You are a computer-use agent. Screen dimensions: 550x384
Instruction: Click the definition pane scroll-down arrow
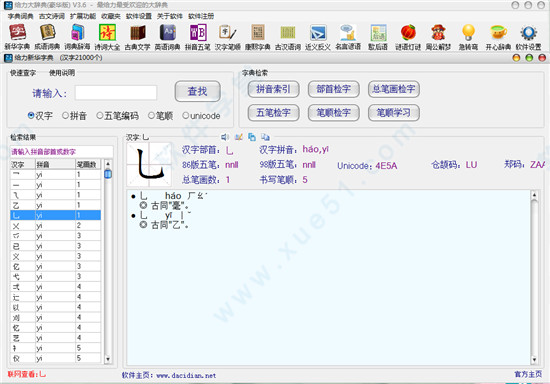[534, 360]
